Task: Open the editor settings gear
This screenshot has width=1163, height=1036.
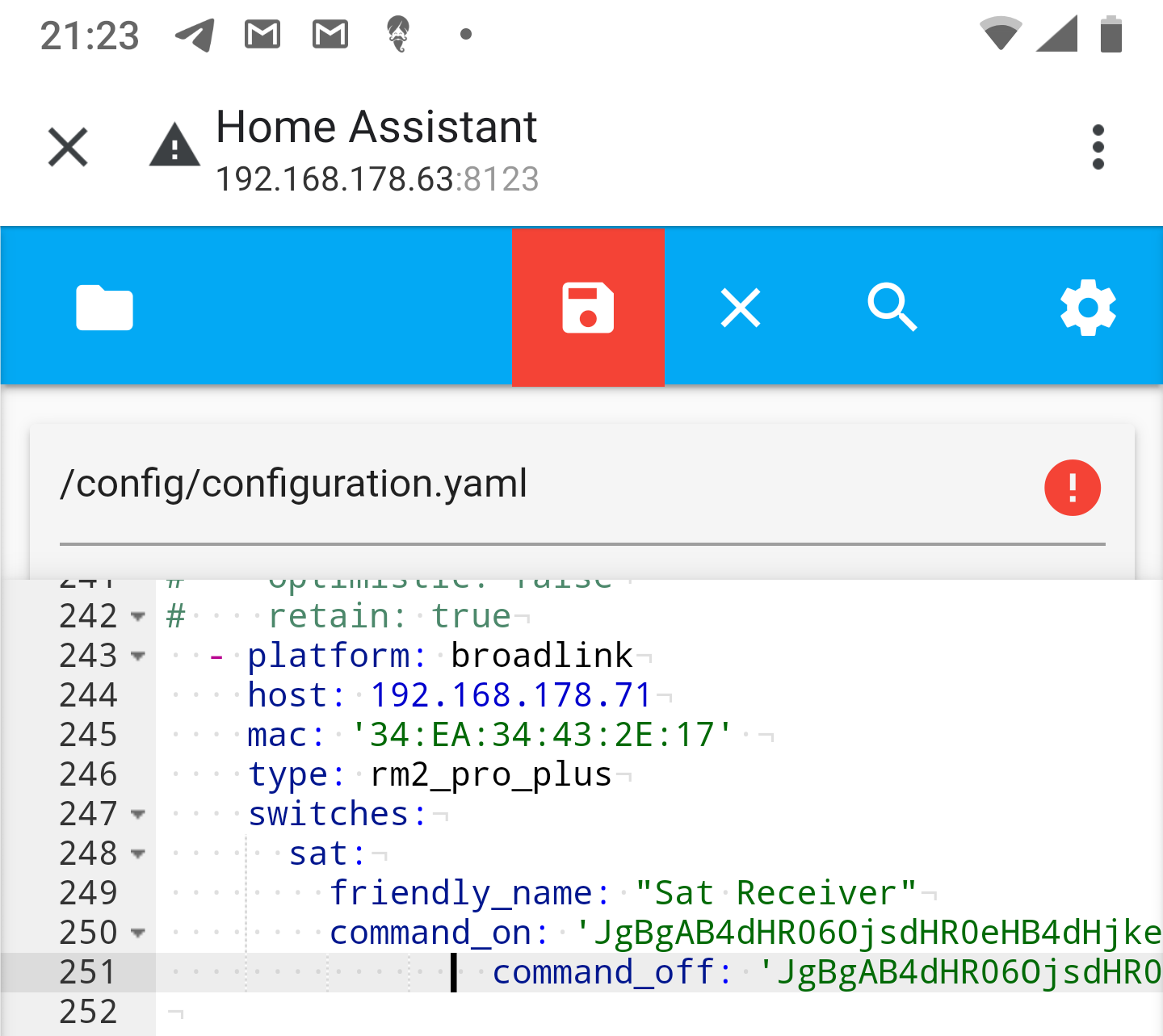Action: [1088, 308]
